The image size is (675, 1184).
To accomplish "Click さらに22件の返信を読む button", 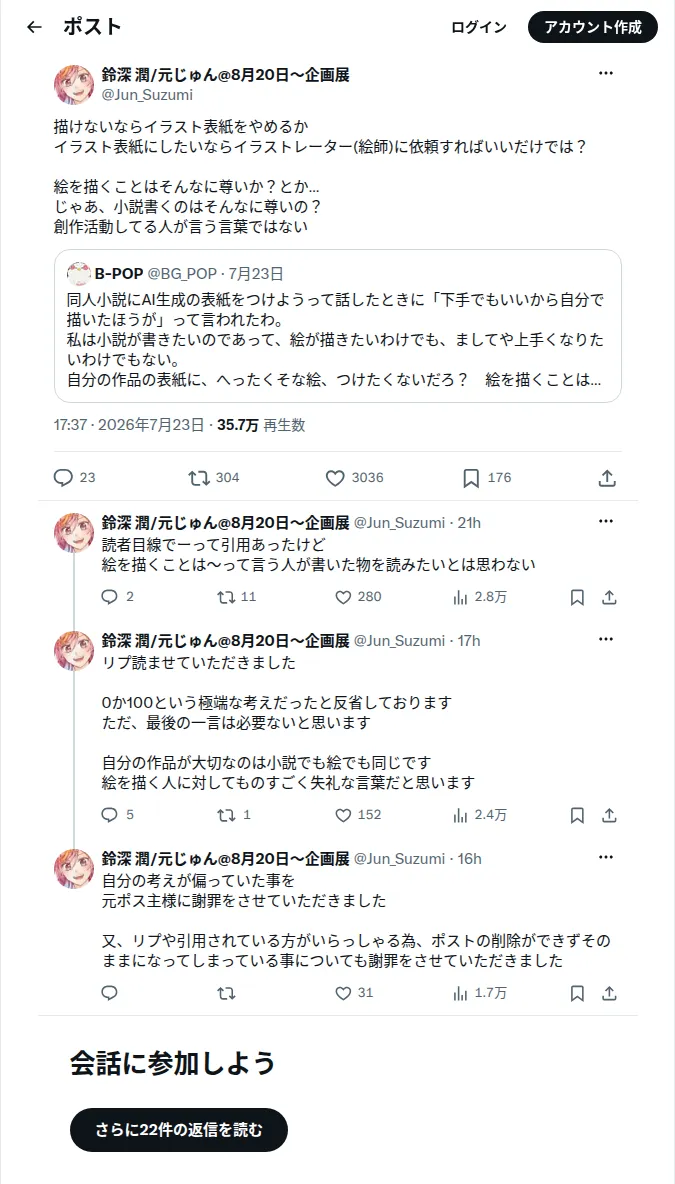I will coord(179,1130).
